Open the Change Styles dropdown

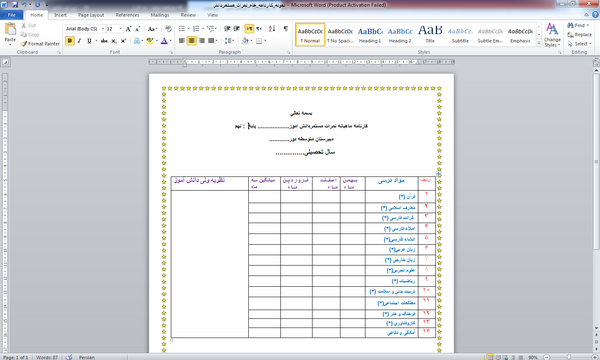(552, 35)
